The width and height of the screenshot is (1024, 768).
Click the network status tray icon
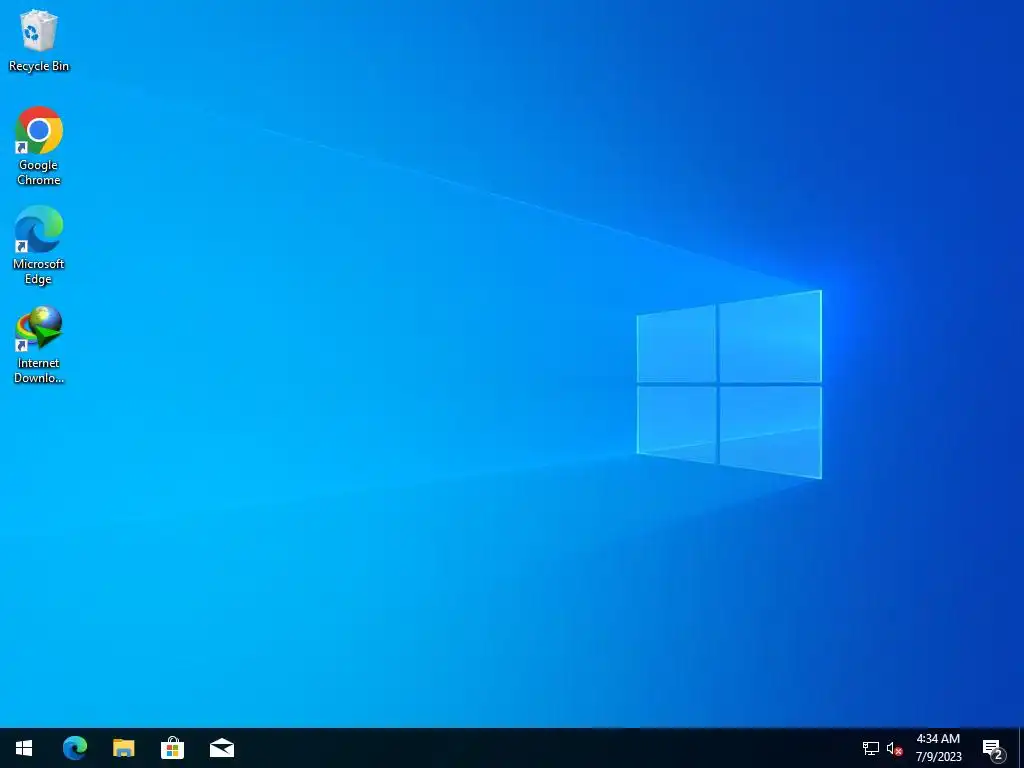pos(871,748)
